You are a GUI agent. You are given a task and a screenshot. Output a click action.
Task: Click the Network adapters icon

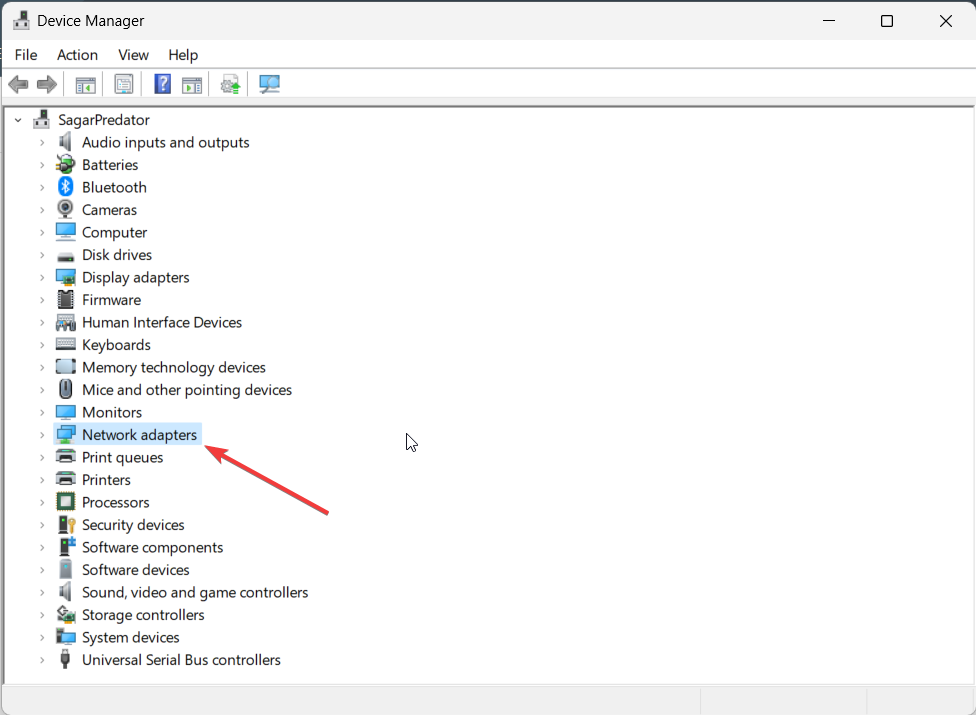(65, 434)
